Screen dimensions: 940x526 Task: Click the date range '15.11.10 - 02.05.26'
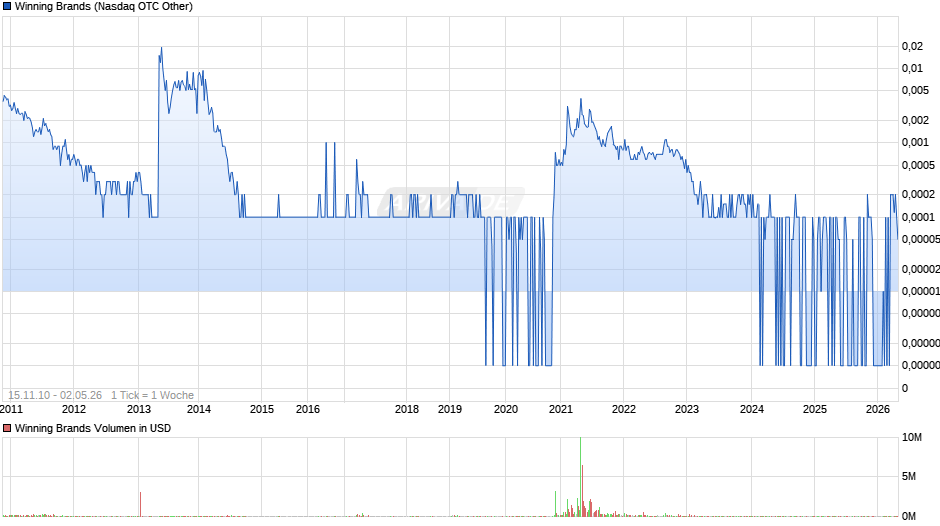(x=55, y=395)
